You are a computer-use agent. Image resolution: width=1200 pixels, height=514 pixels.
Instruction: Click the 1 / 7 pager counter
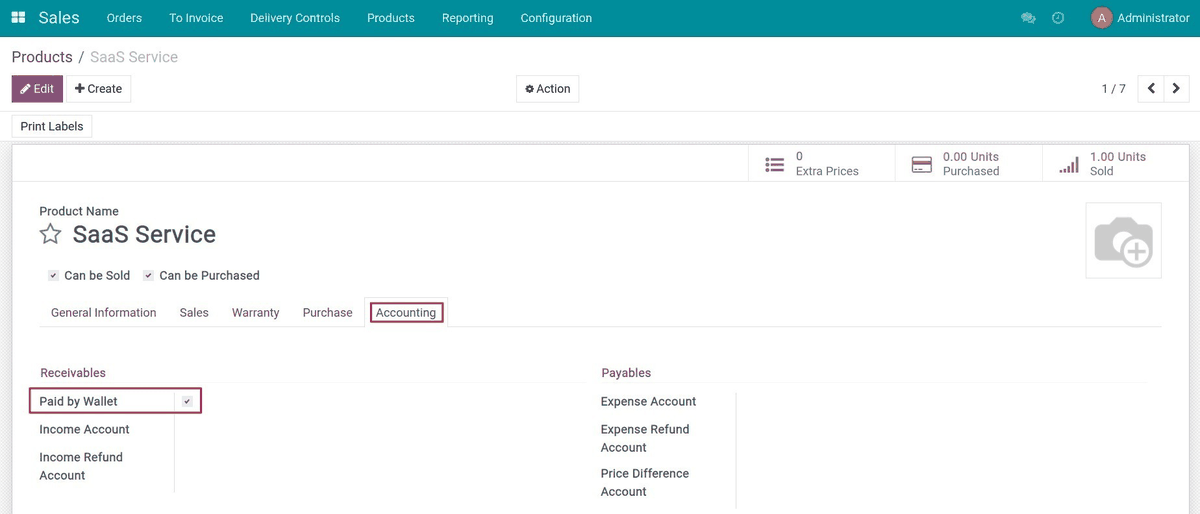pyautogui.click(x=1114, y=89)
